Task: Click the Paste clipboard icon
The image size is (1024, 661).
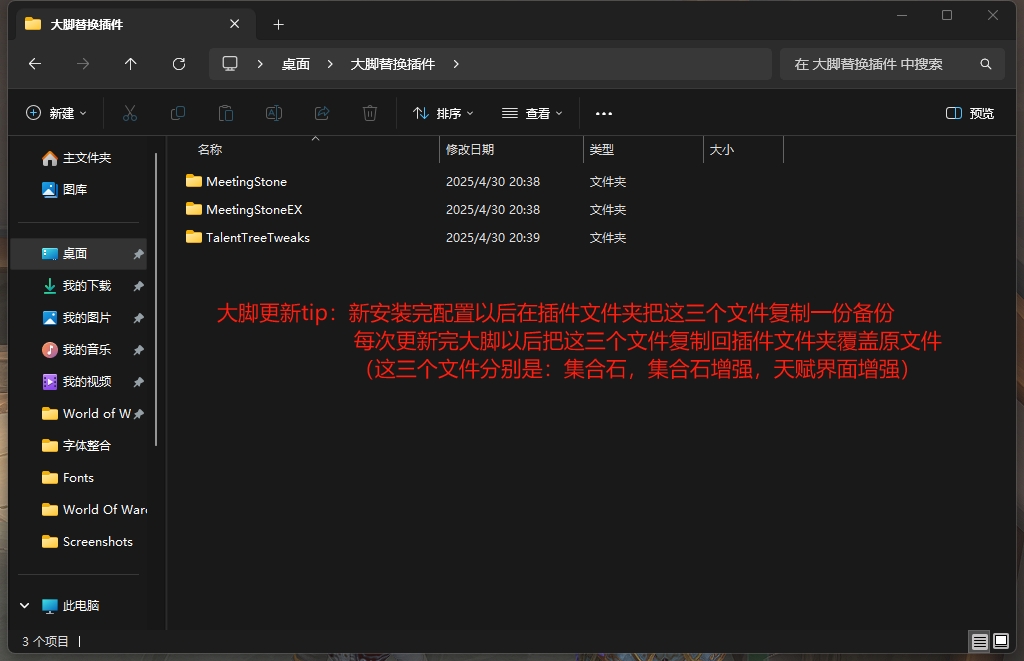Action: 226,113
